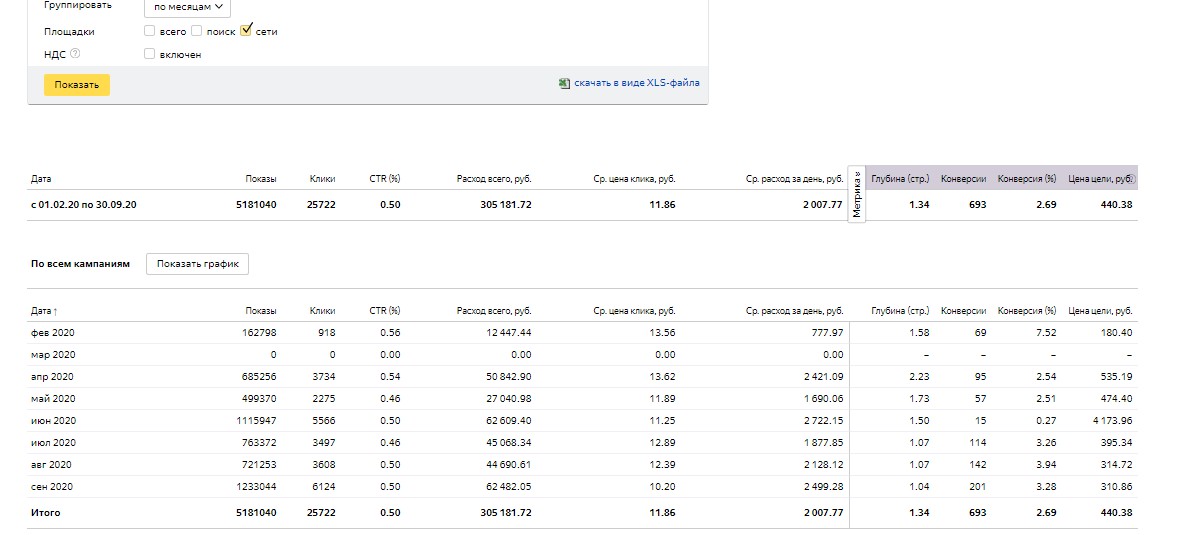Collapse the Метрика columns tab
Image resolution: width=1178 pixels, height=535 pixels.
(857, 194)
